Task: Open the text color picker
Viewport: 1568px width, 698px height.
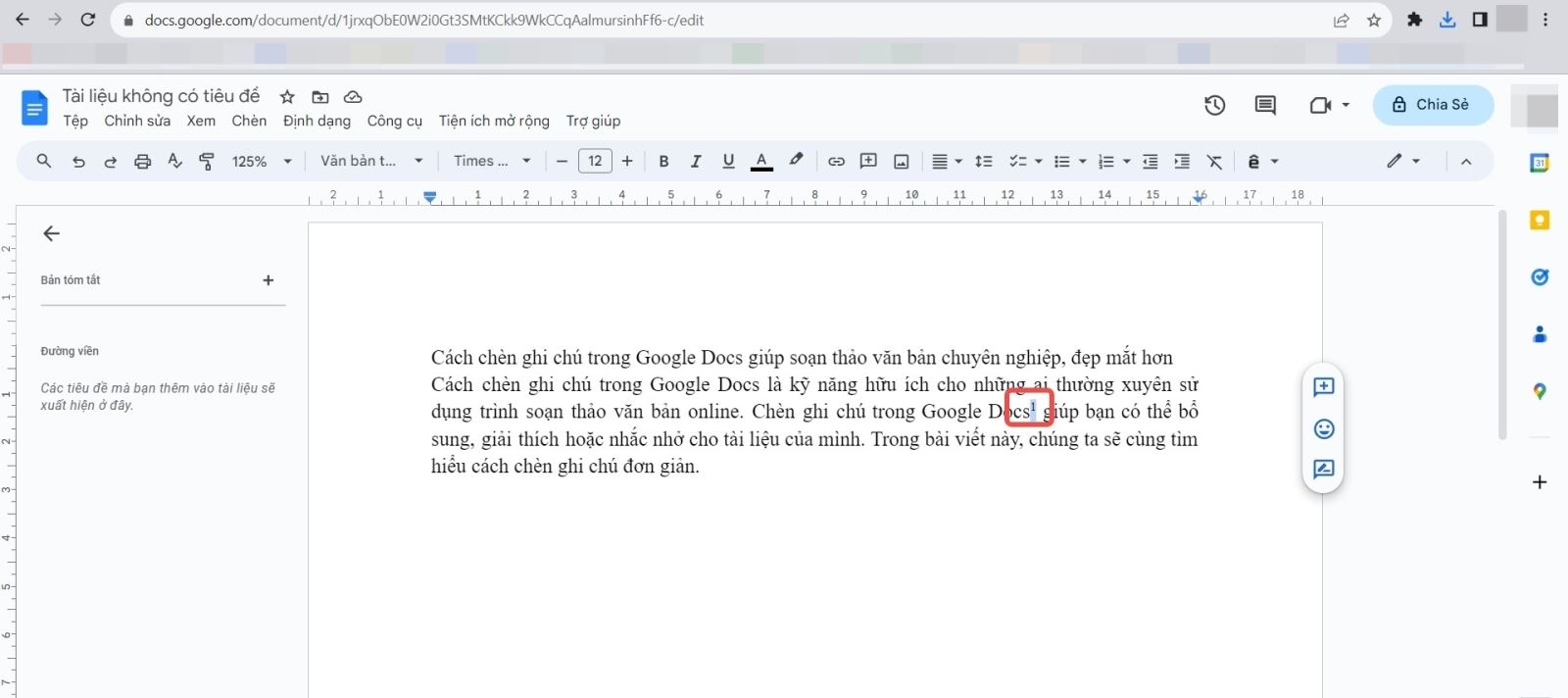Action: [x=761, y=162]
